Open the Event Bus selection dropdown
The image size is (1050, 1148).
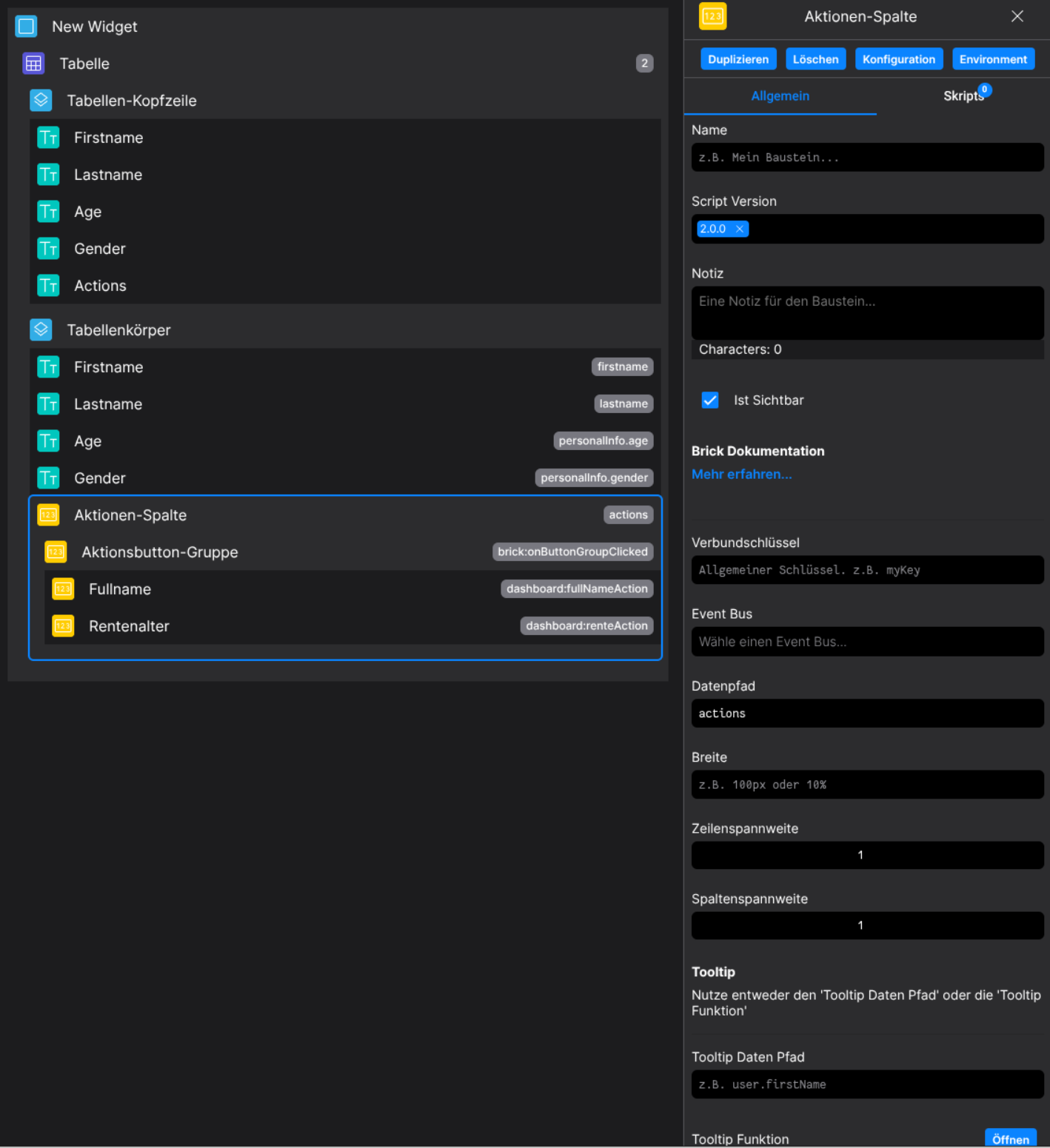point(867,642)
